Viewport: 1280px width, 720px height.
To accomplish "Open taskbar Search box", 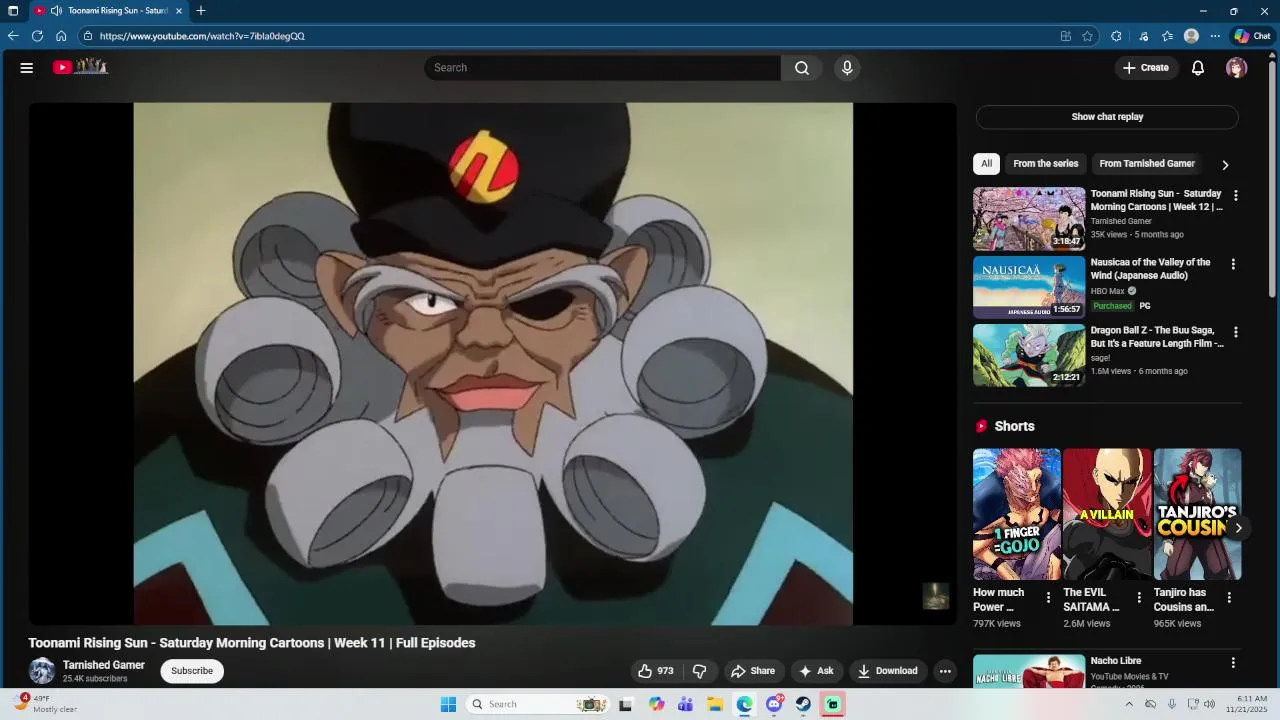I will (538, 704).
